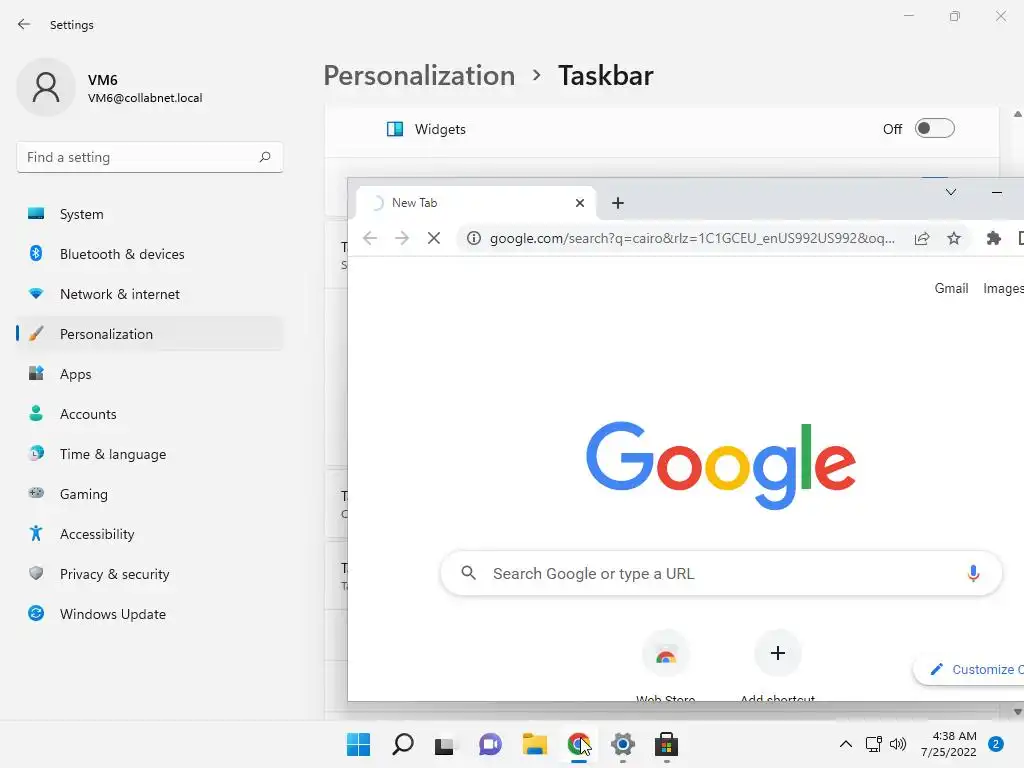This screenshot has width=1024, height=768.
Task: Open File Explorer from taskbar
Action: (x=535, y=744)
